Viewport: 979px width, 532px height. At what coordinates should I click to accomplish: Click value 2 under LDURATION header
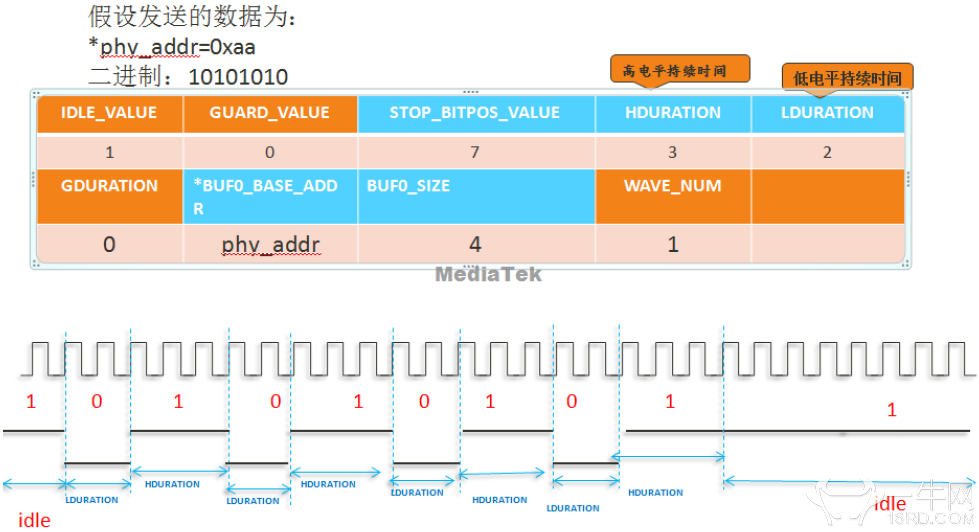coord(827,152)
